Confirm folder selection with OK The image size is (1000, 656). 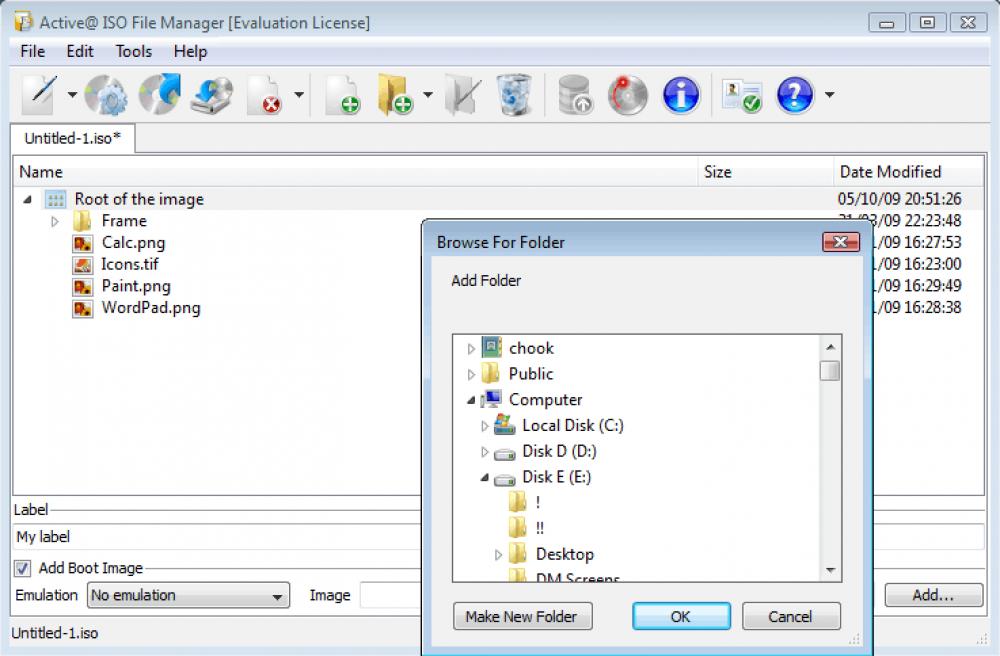coord(681,616)
